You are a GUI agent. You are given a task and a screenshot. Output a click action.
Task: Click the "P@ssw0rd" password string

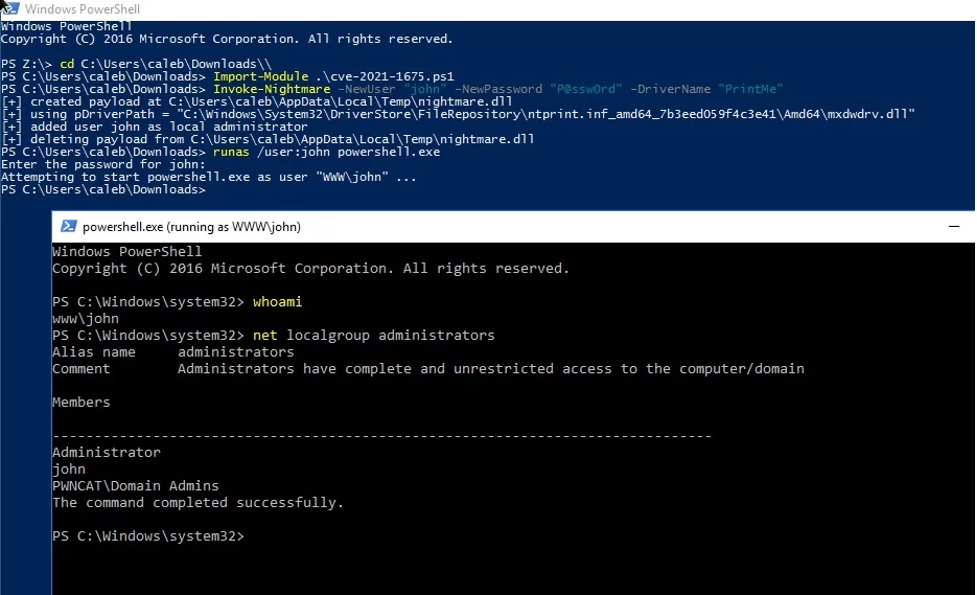pos(586,89)
